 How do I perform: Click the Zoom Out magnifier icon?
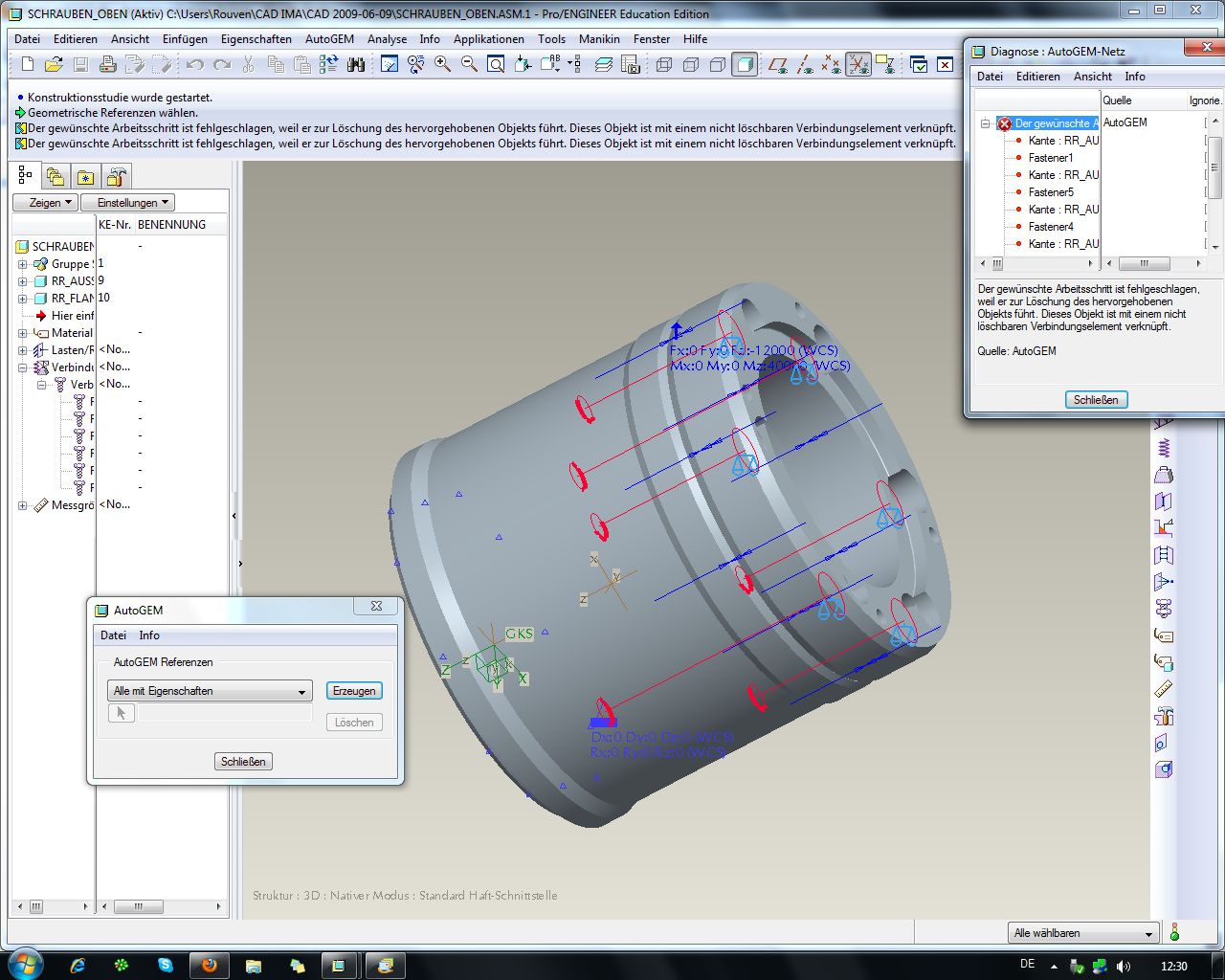[469, 64]
